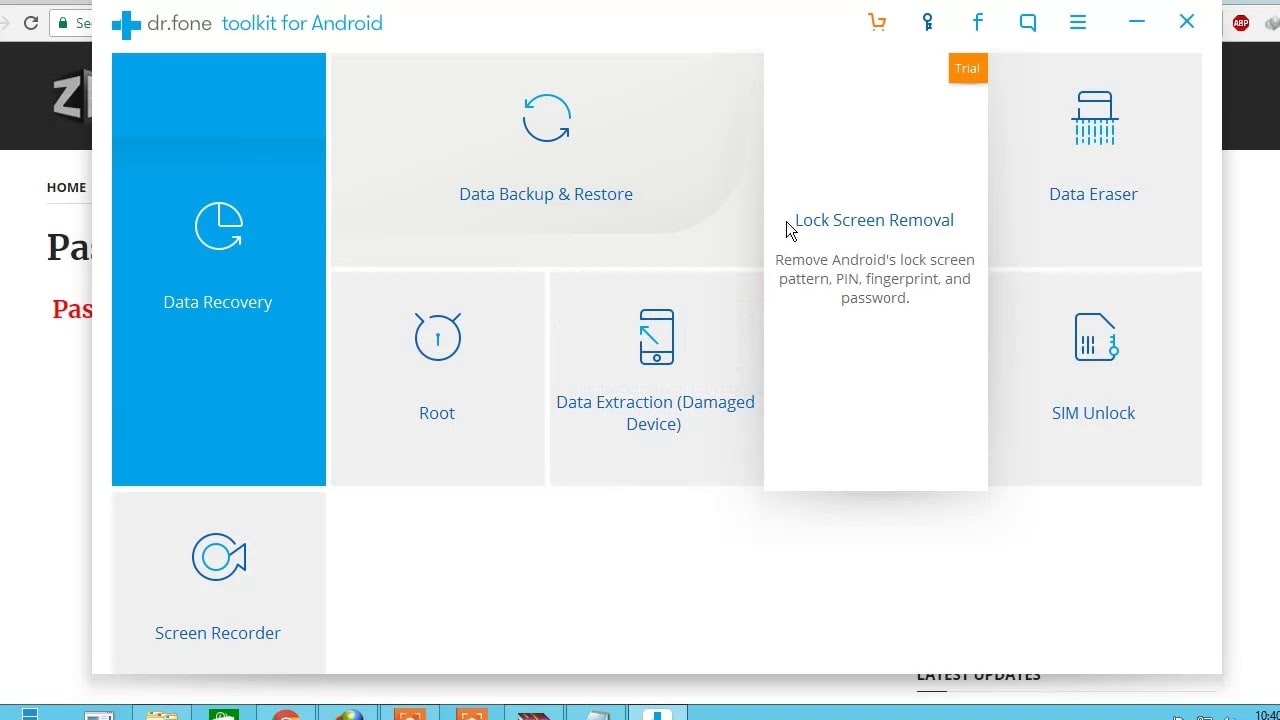Select Lock Screen Removal tile title
Image resolution: width=1280 pixels, height=720 pixels.
pos(874,220)
